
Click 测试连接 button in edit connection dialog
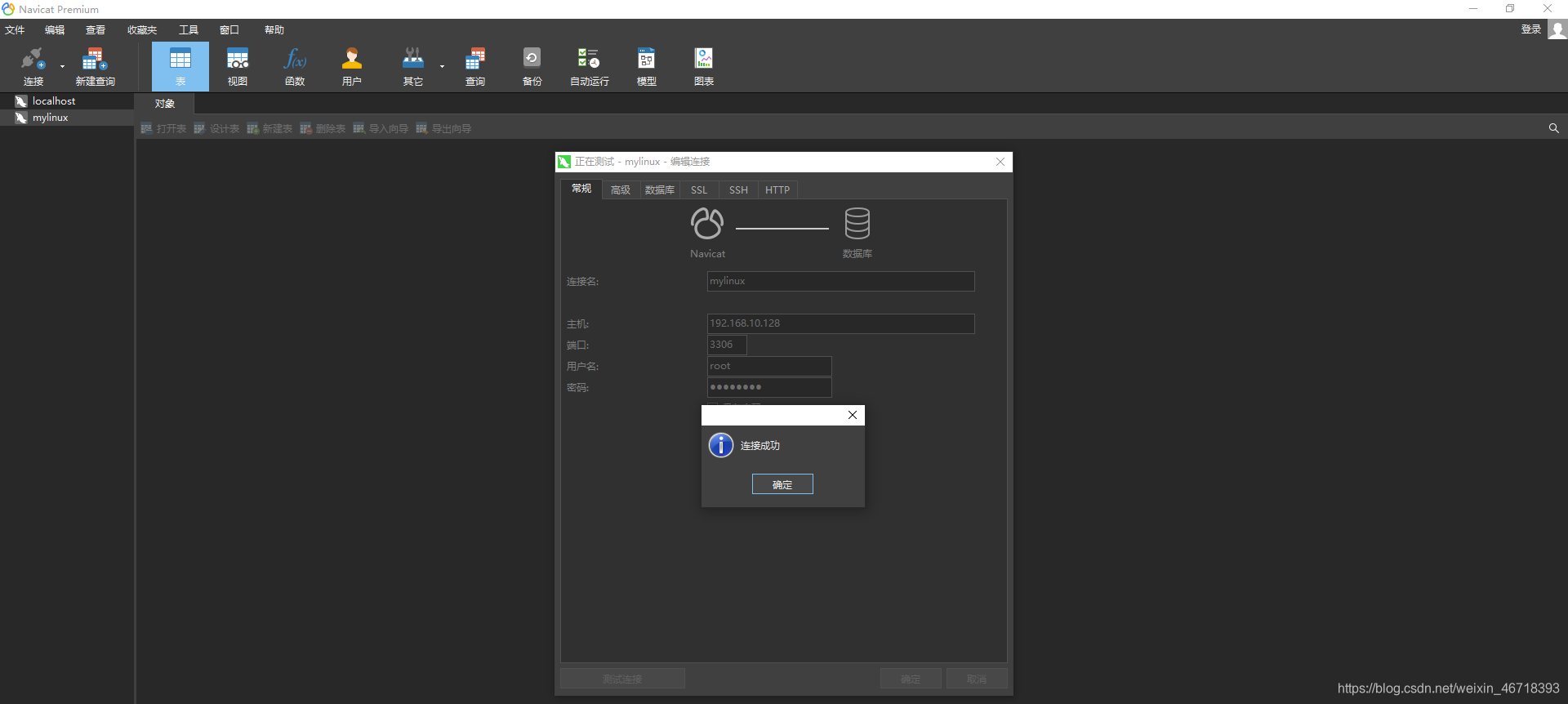[x=622, y=679]
